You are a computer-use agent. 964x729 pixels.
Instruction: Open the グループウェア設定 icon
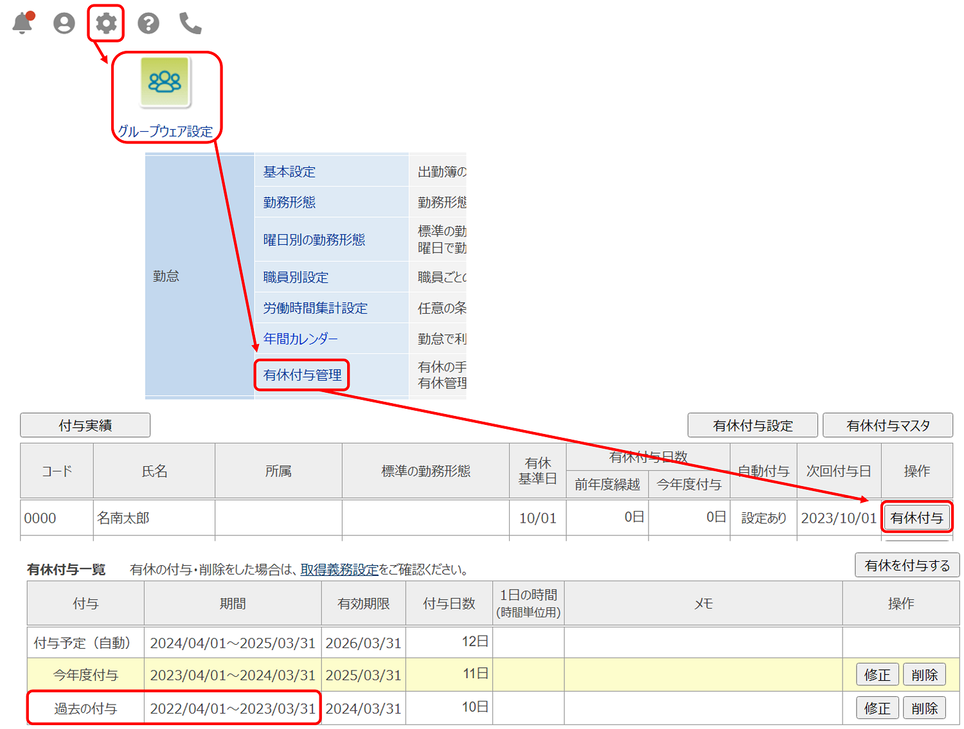coord(165,83)
